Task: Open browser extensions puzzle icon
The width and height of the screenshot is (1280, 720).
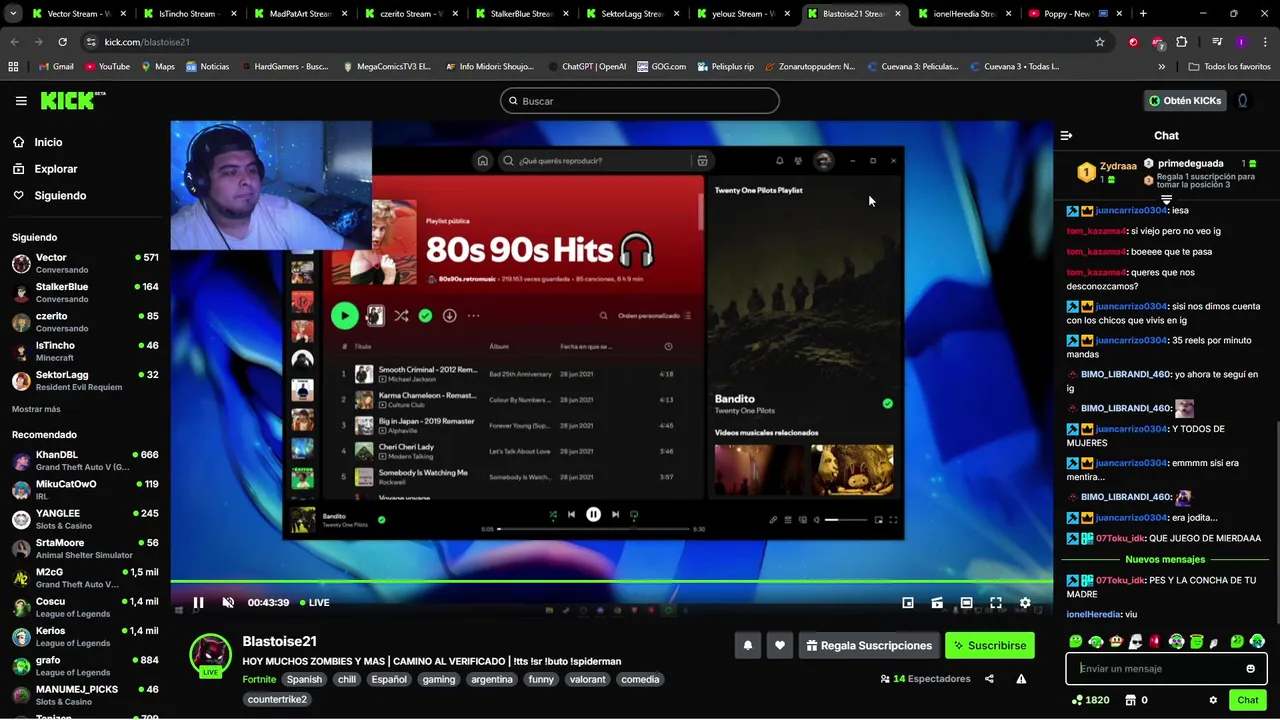Action: click(1182, 42)
